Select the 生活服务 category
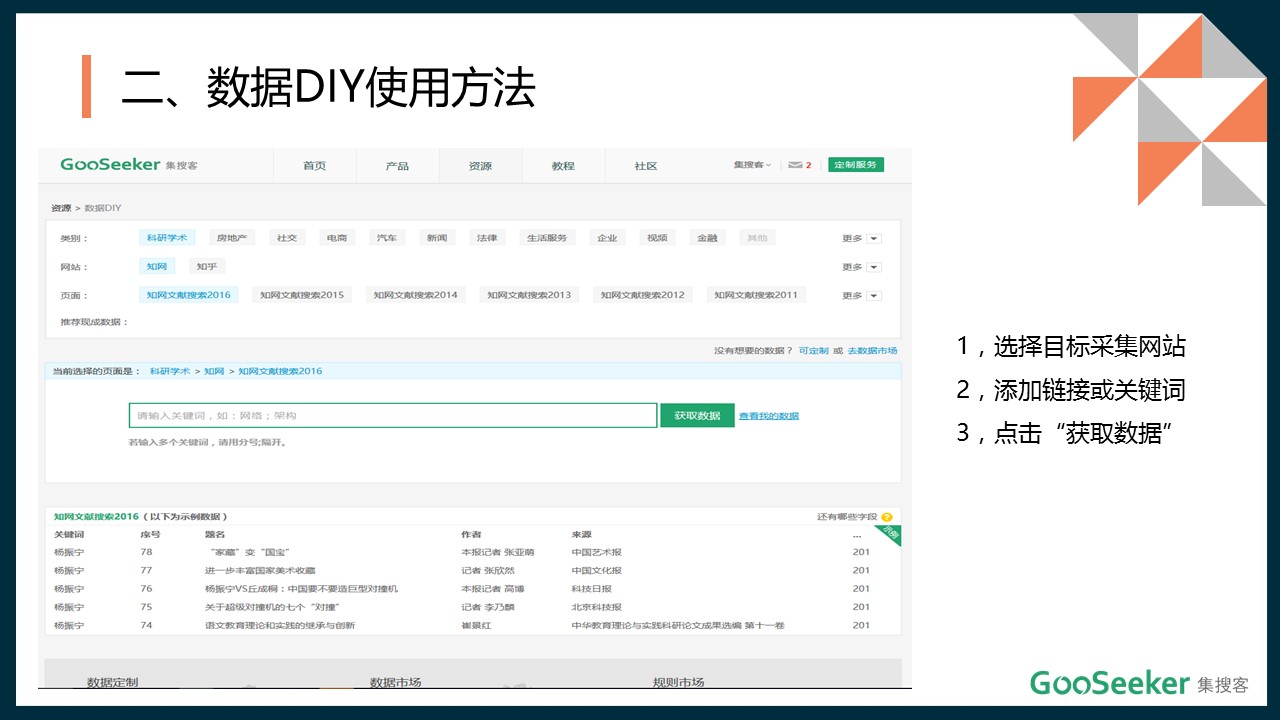The image size is (1280, 720). tap(547, 238)
